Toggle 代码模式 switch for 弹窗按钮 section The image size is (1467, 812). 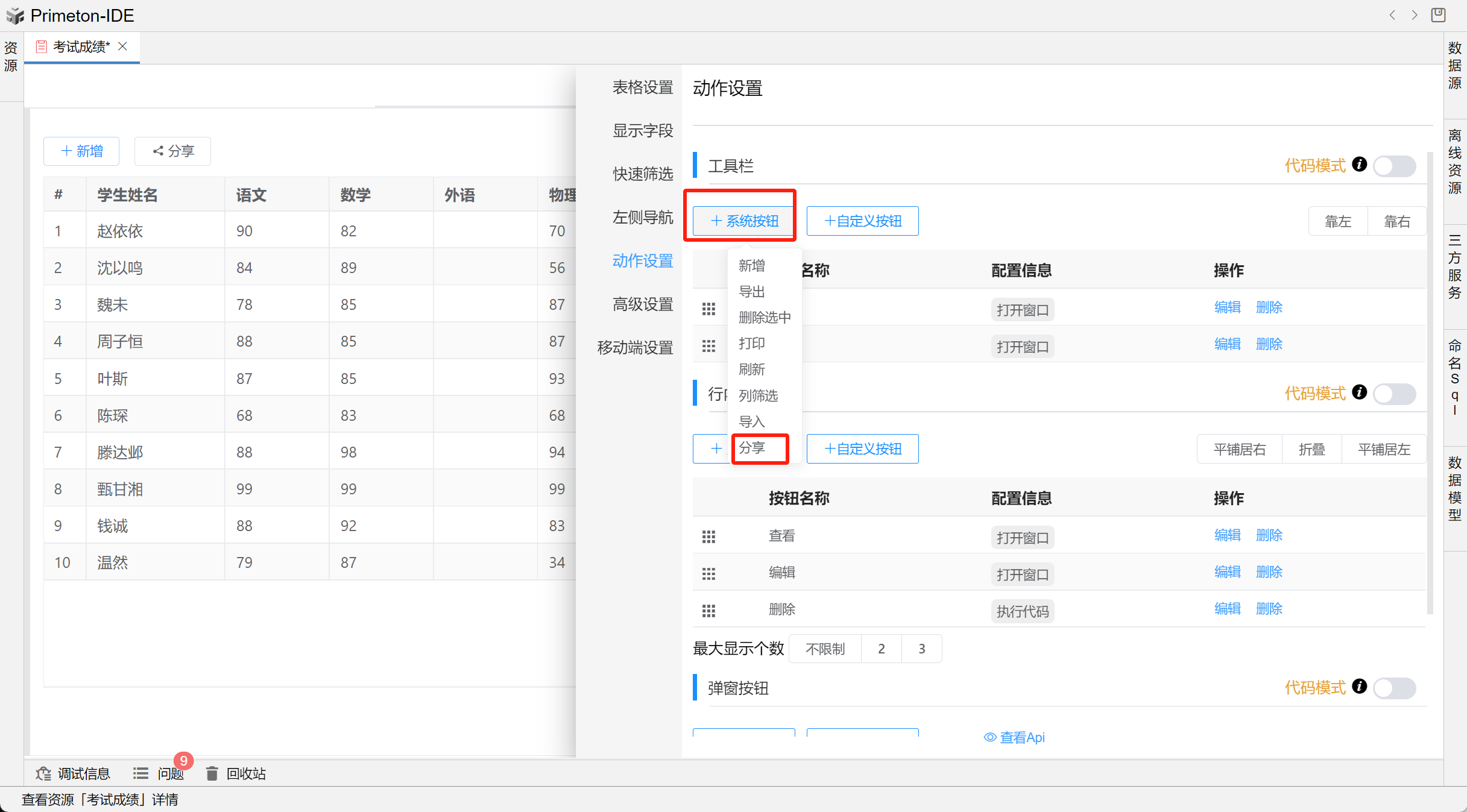click(x=1394, y=688)
